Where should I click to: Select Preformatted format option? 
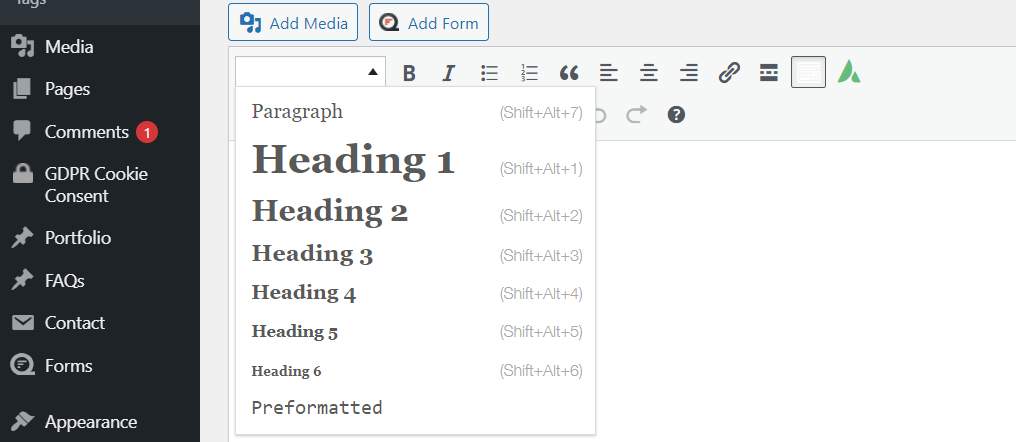[415, 408]
